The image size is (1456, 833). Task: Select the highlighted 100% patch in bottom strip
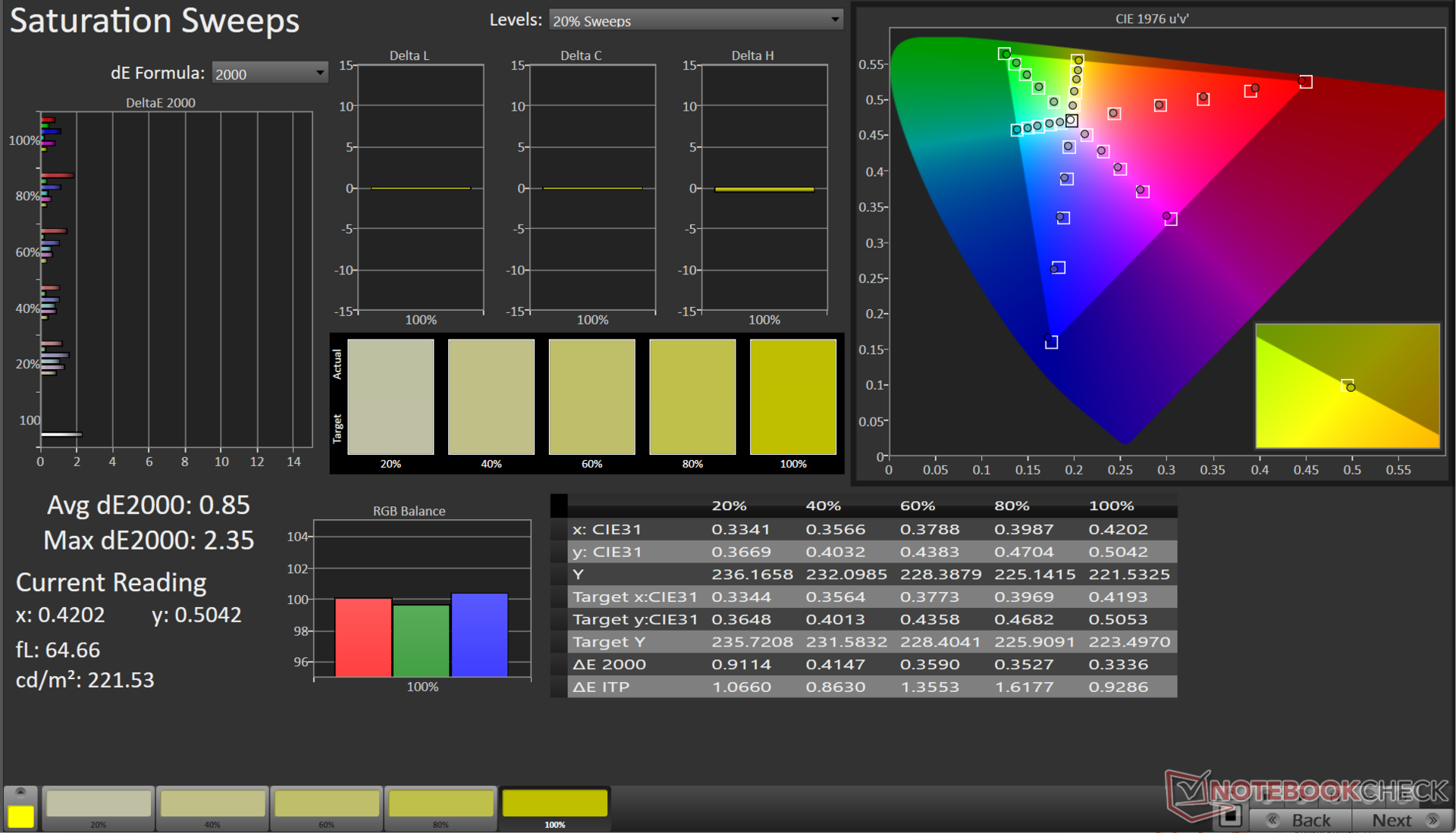coord(554,804)
